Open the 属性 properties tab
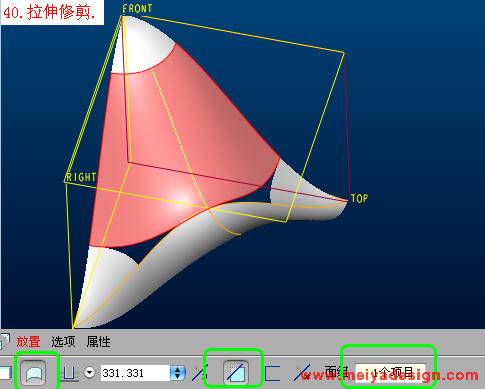This screenshot has width=485, height=389. pyautogui.click(x=98, y=342)
